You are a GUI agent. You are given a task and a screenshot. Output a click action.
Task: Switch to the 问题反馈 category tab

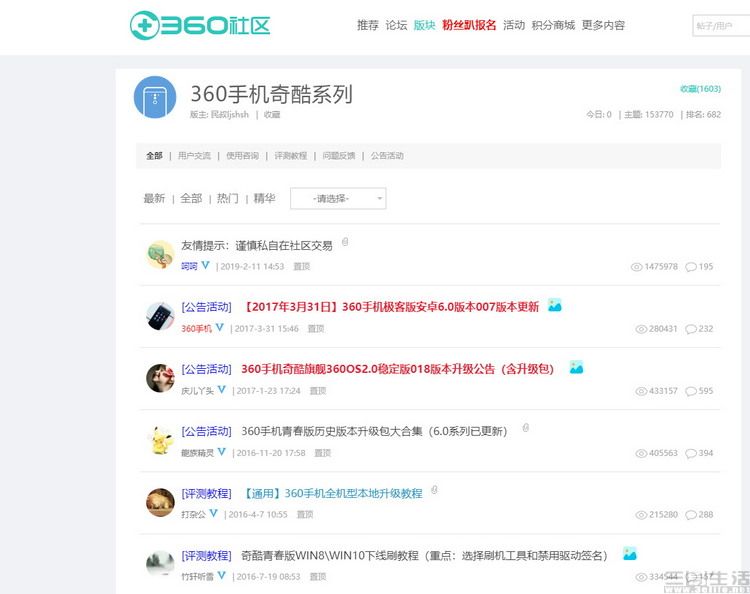click(x=339, y=156)
